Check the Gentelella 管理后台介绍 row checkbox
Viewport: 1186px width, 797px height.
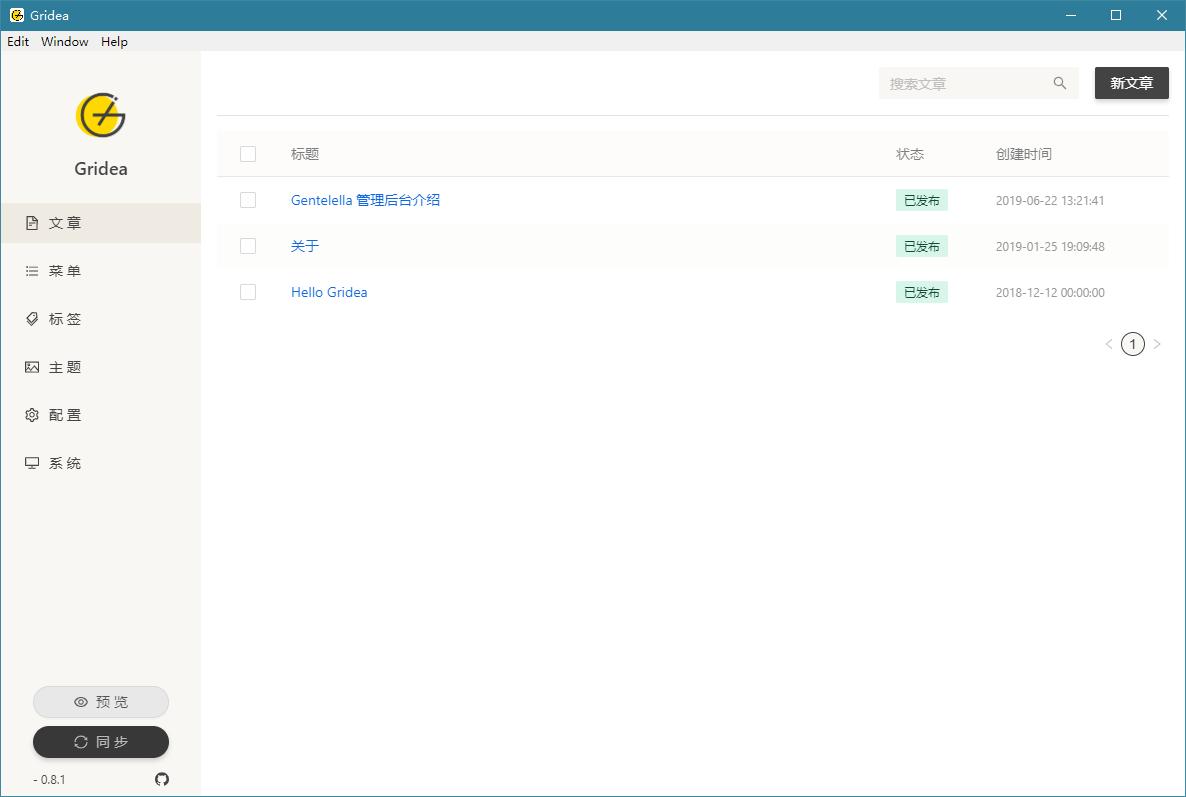pyautogui.click(x=248, y=200)
